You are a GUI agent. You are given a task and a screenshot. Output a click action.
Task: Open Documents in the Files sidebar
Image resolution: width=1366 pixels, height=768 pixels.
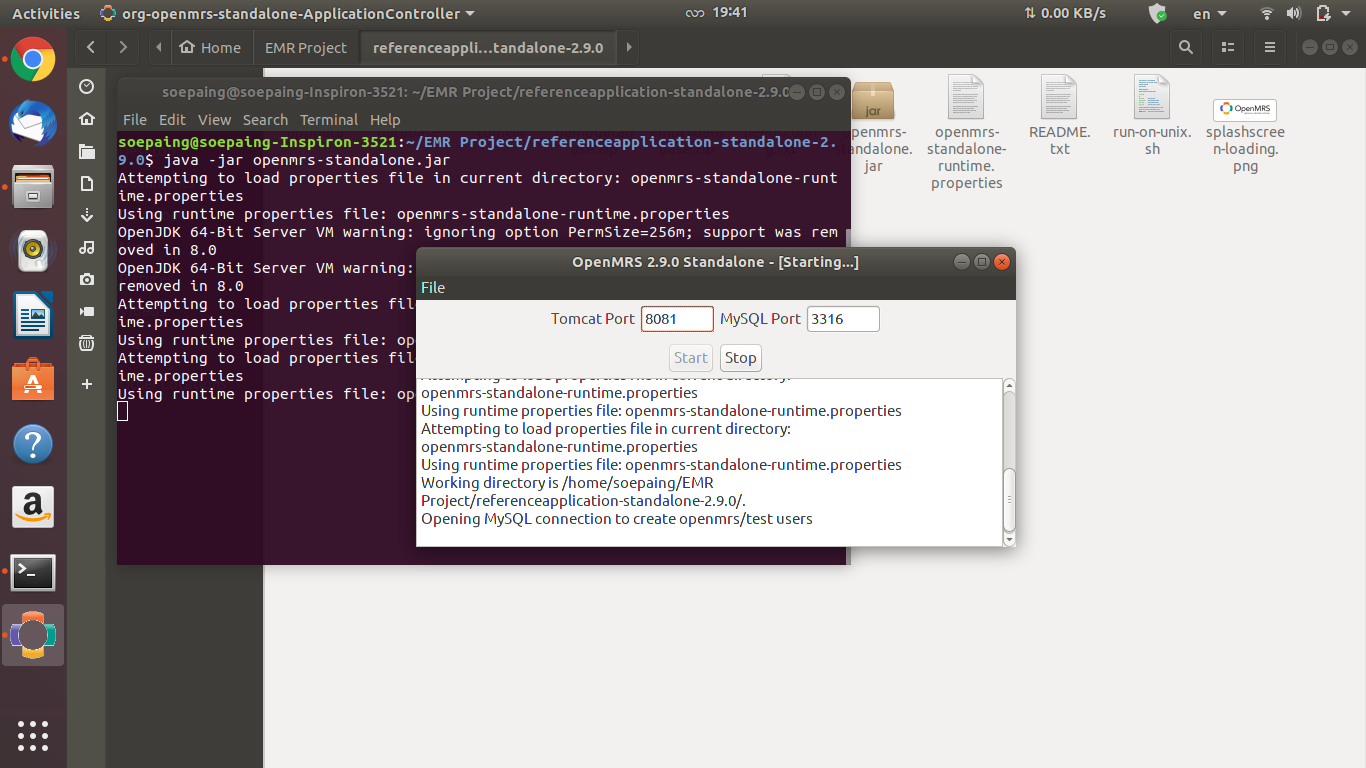87,183
